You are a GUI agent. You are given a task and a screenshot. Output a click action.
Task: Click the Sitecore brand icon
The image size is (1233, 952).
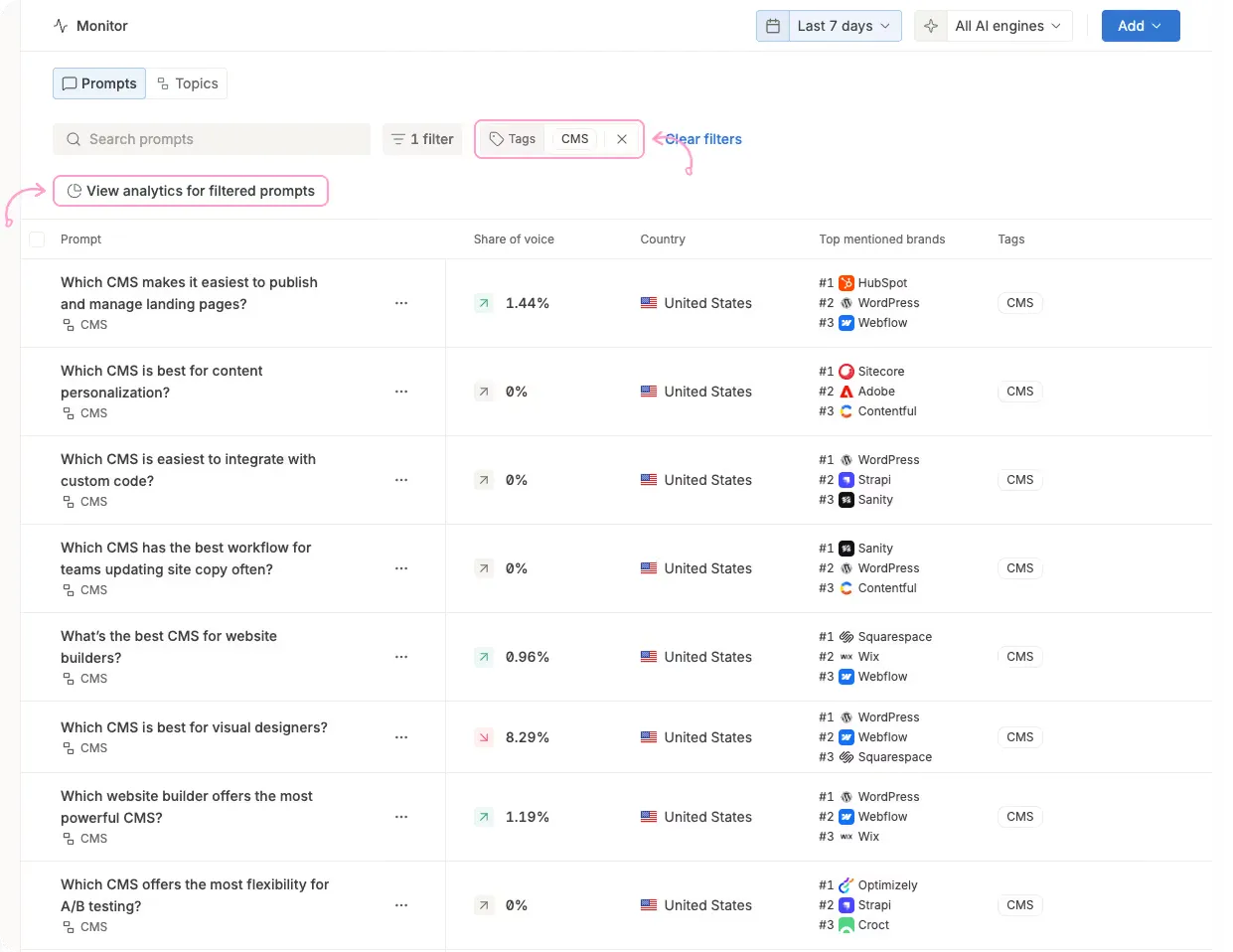tap(847, 372)
